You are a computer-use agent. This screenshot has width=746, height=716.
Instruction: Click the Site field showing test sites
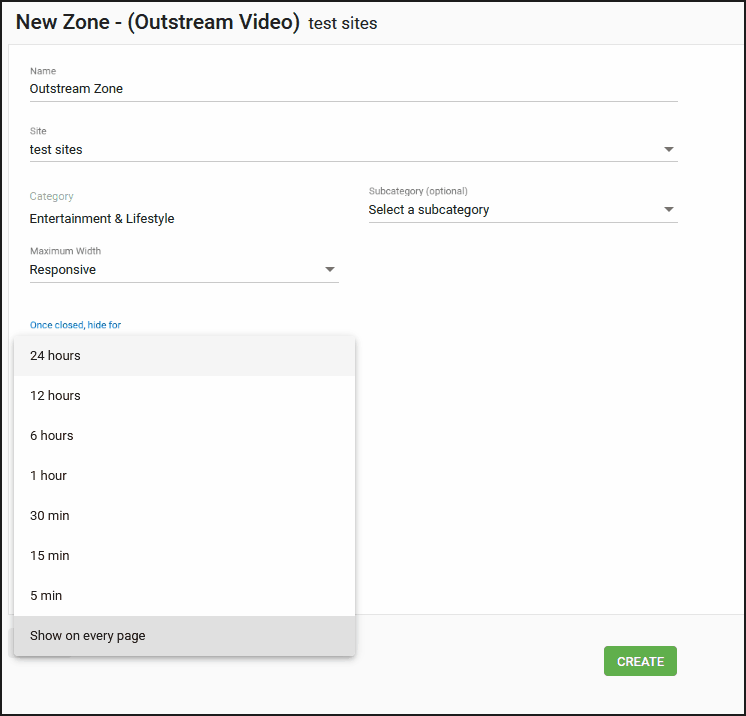tap(353, 149)
